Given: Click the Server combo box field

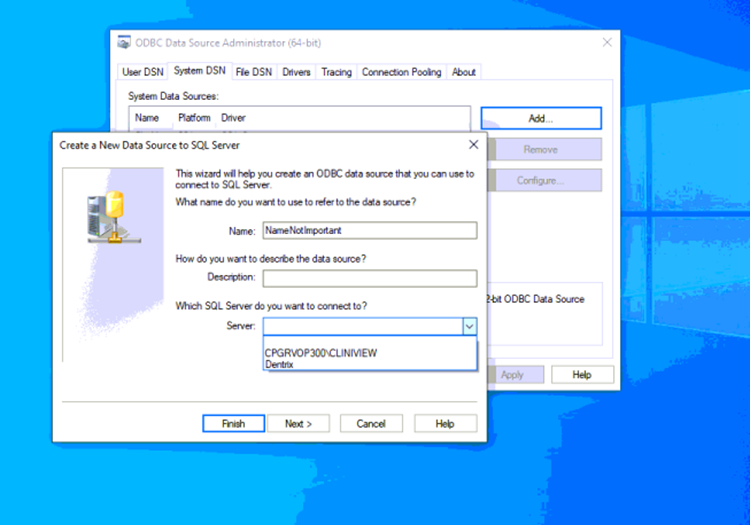Looking at the screenshot, I should tap(363, 327).
